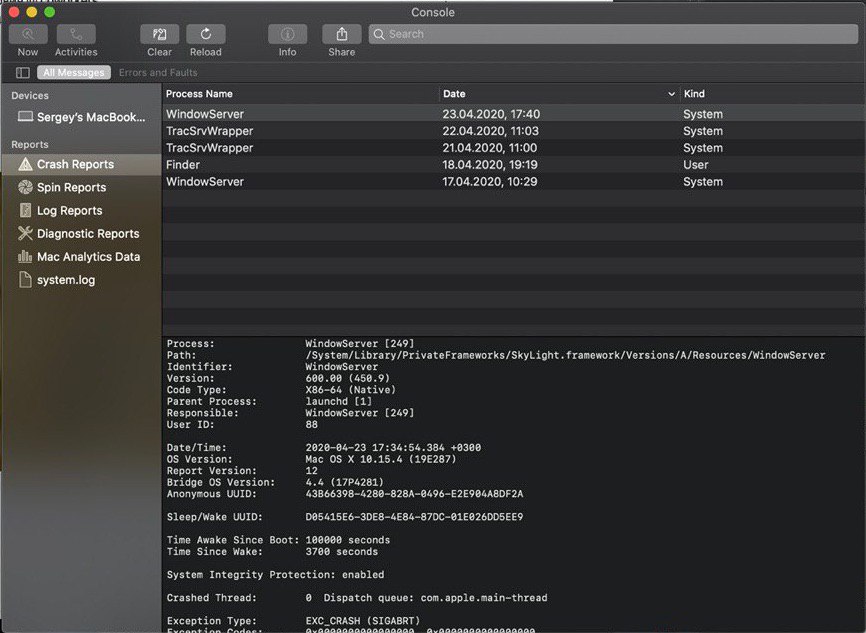Click the Reports section header

point(30,145)
